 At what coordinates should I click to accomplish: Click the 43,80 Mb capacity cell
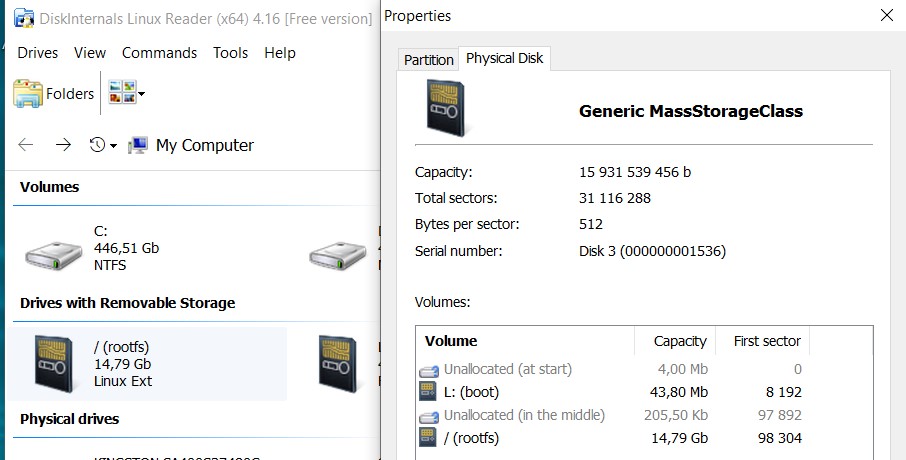pyautogui.click(x=678, y=392)
